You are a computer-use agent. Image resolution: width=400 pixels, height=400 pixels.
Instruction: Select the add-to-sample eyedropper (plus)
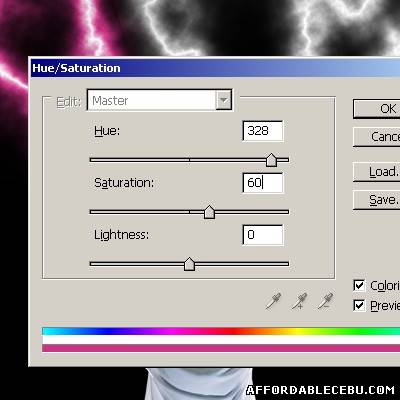(x=299, y=301)
